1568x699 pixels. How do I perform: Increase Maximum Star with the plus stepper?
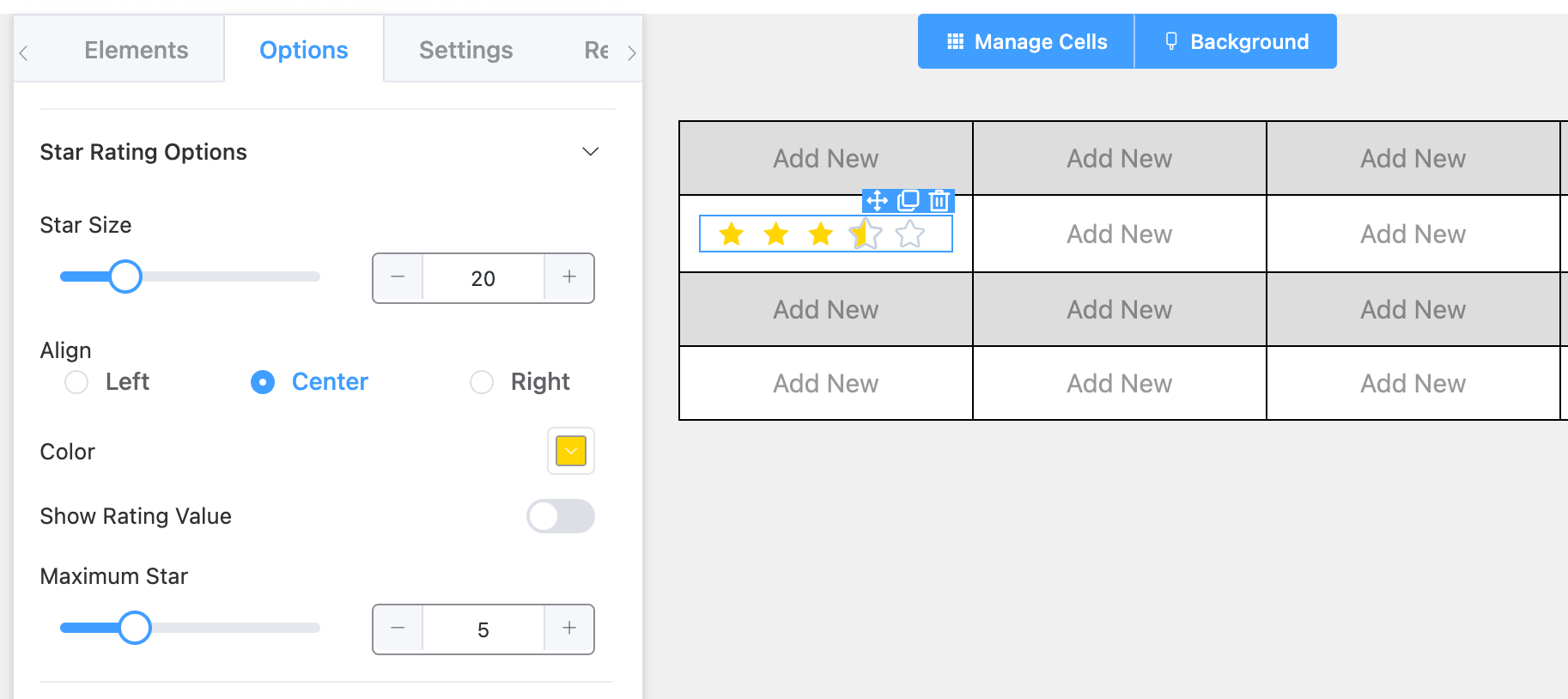568,629
